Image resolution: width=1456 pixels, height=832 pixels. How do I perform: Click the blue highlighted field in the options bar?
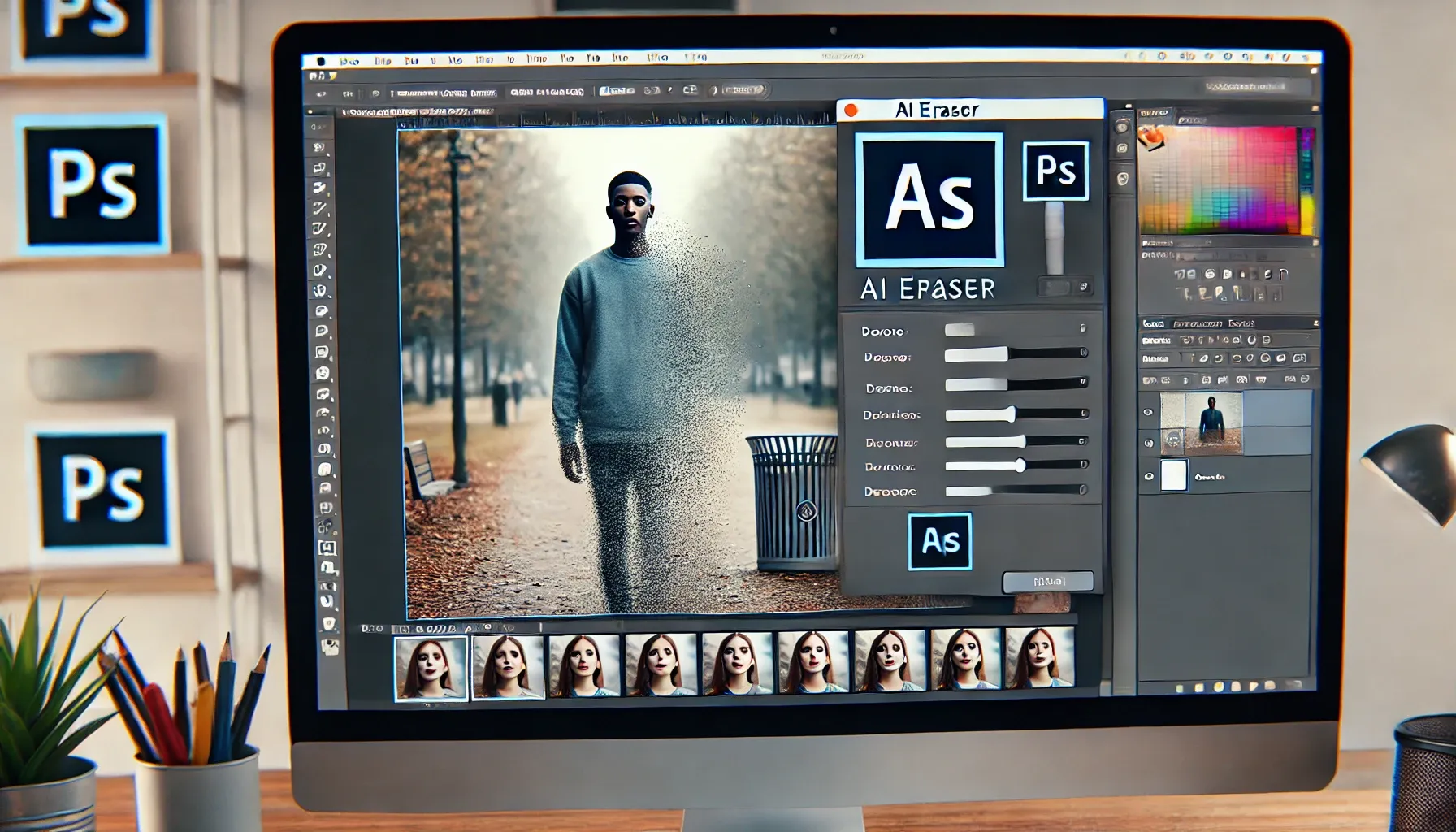[x=617, y=91]
